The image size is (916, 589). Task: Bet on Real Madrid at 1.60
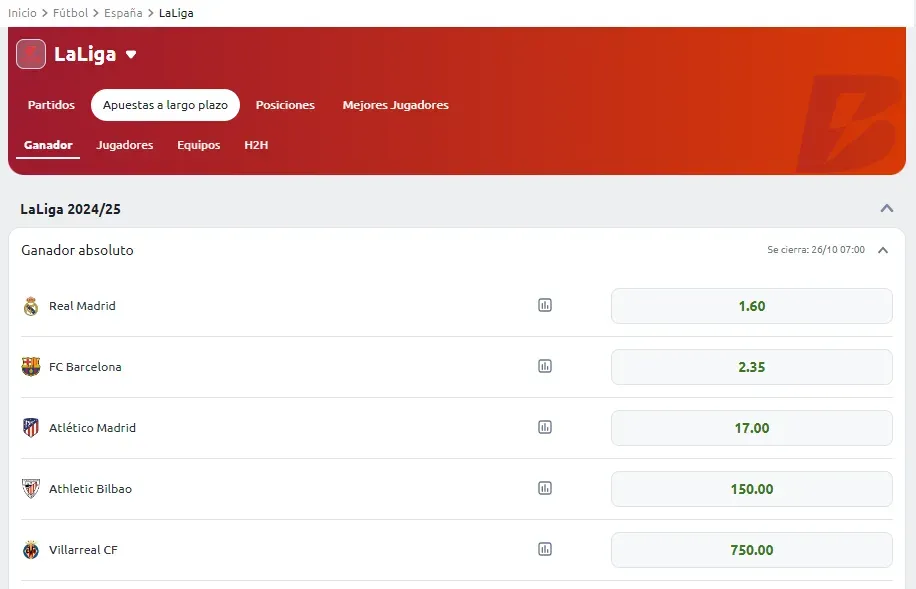click(x=751, y=306)
